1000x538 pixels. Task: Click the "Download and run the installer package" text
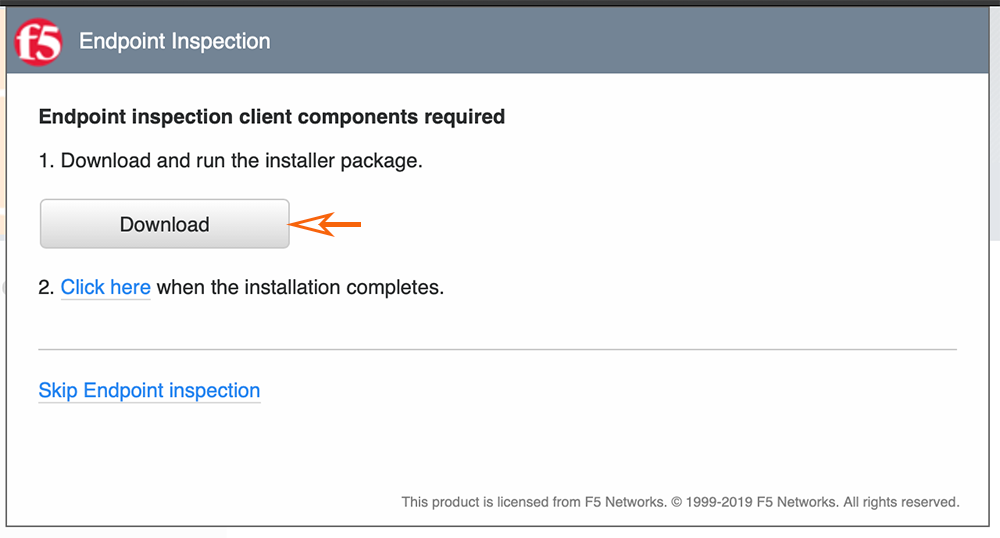pyautogui.click(x=242, y=161)
